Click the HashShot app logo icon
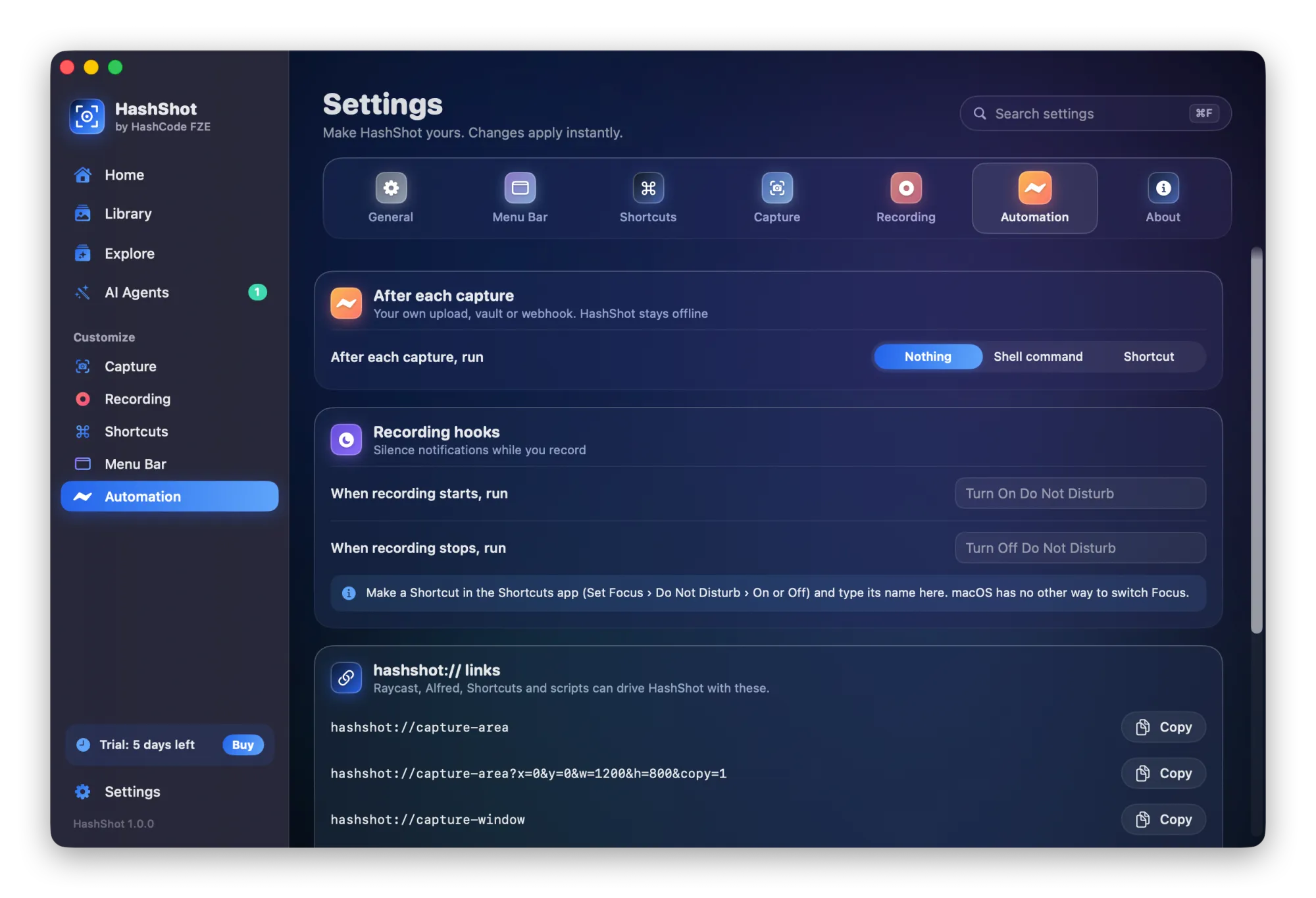 coord(87,117)
